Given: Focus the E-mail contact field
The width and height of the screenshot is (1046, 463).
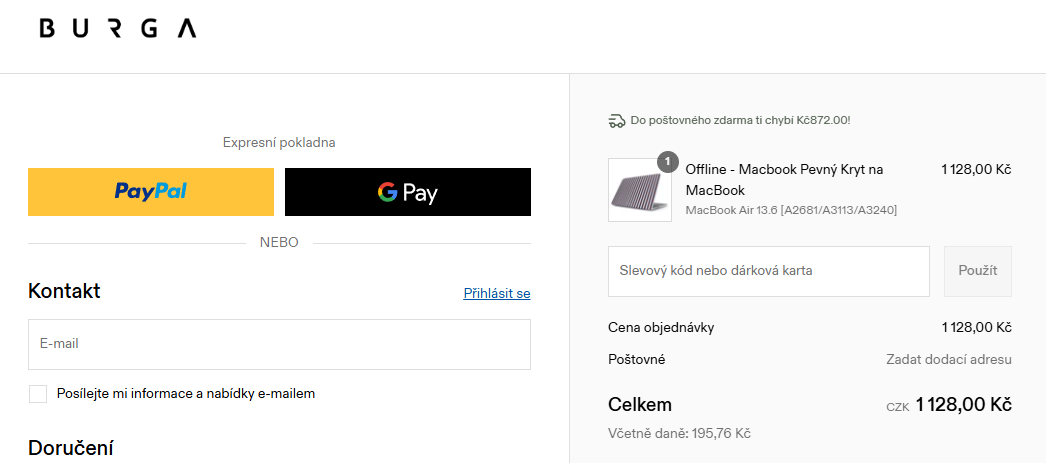Looking at the screenshot, I should [x=279, y=344].
